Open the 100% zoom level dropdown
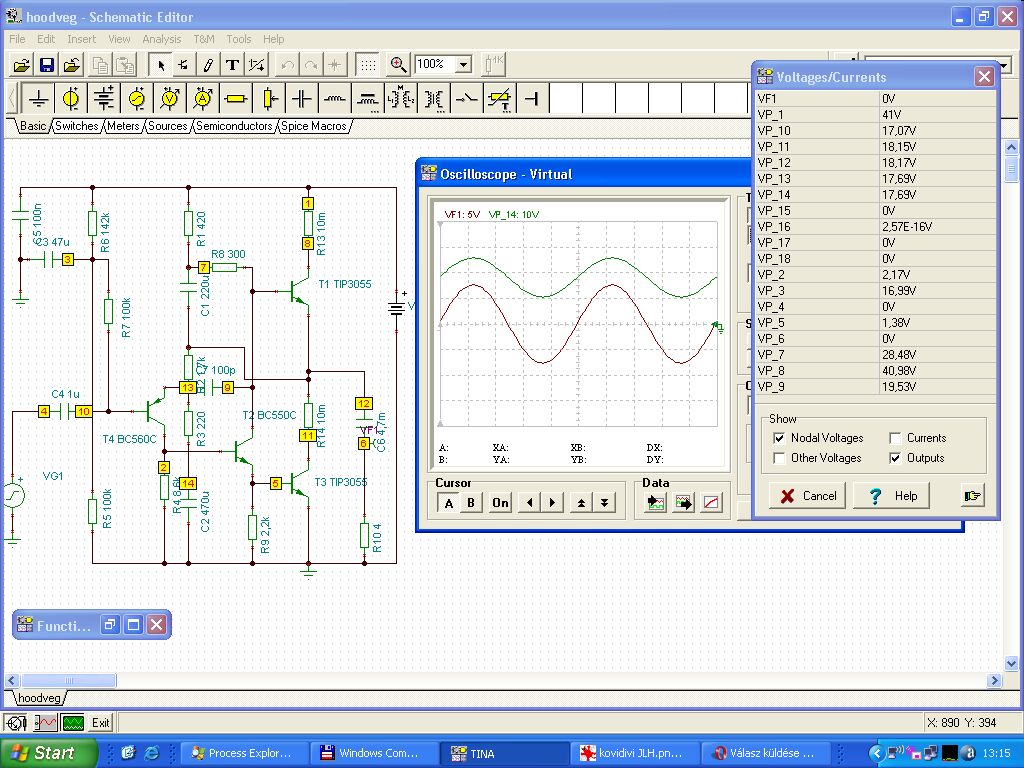The width and height of the screenshot is (1024, 768). 464,65
